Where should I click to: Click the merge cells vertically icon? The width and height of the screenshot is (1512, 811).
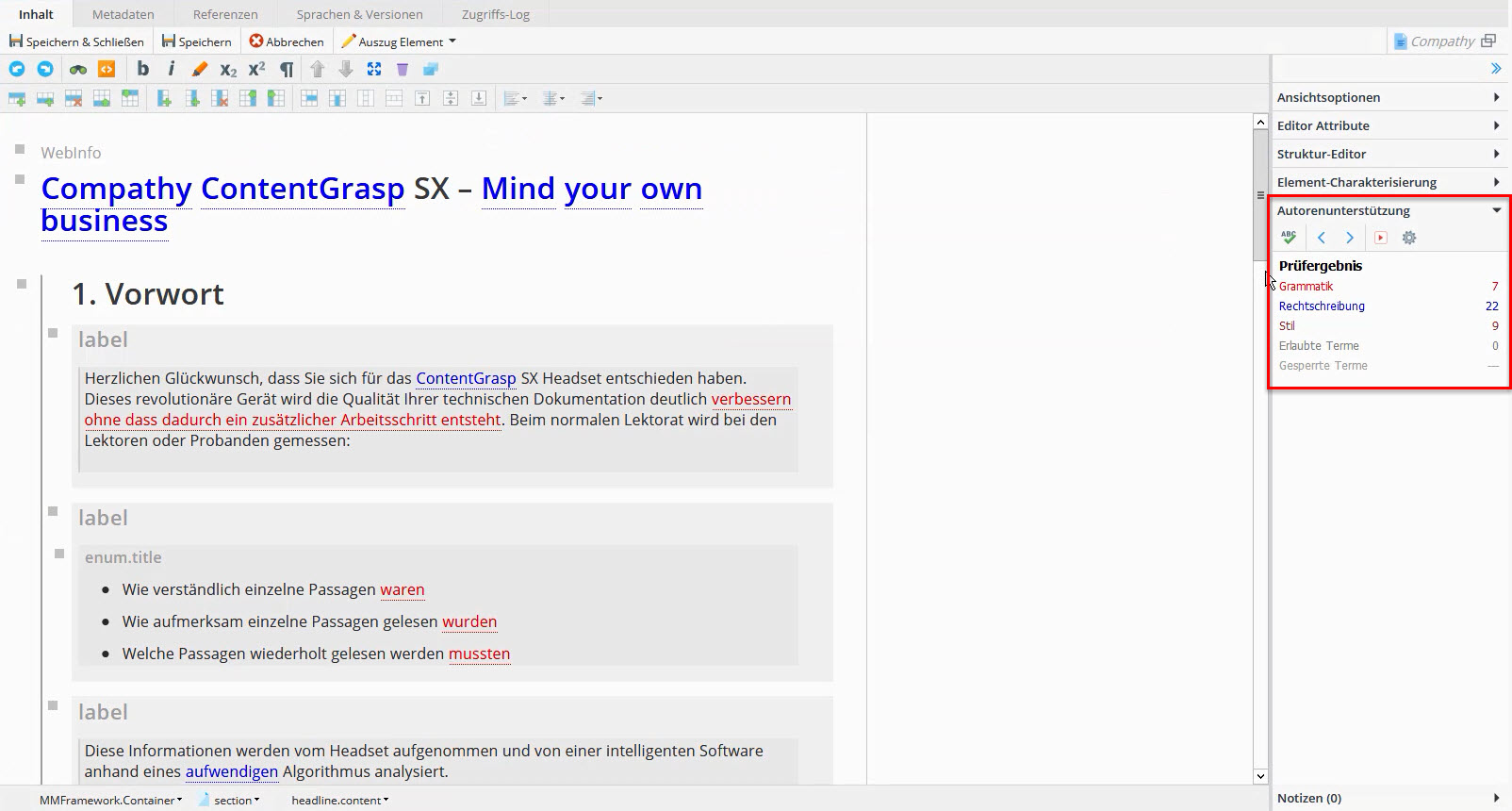[337, 98]
